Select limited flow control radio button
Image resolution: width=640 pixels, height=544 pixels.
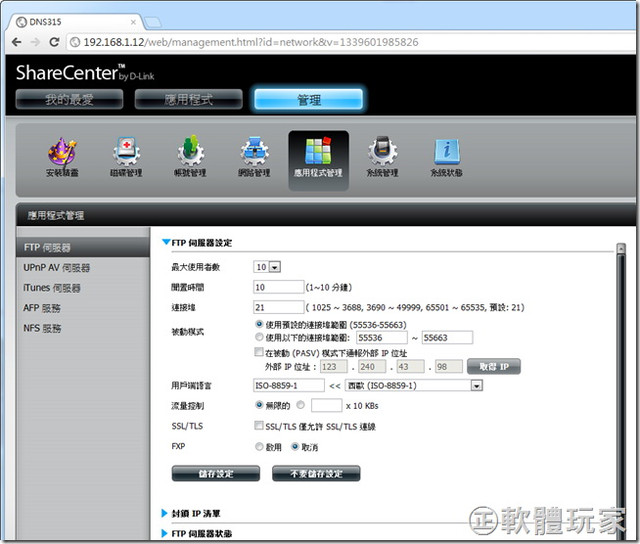pos(301,405)
